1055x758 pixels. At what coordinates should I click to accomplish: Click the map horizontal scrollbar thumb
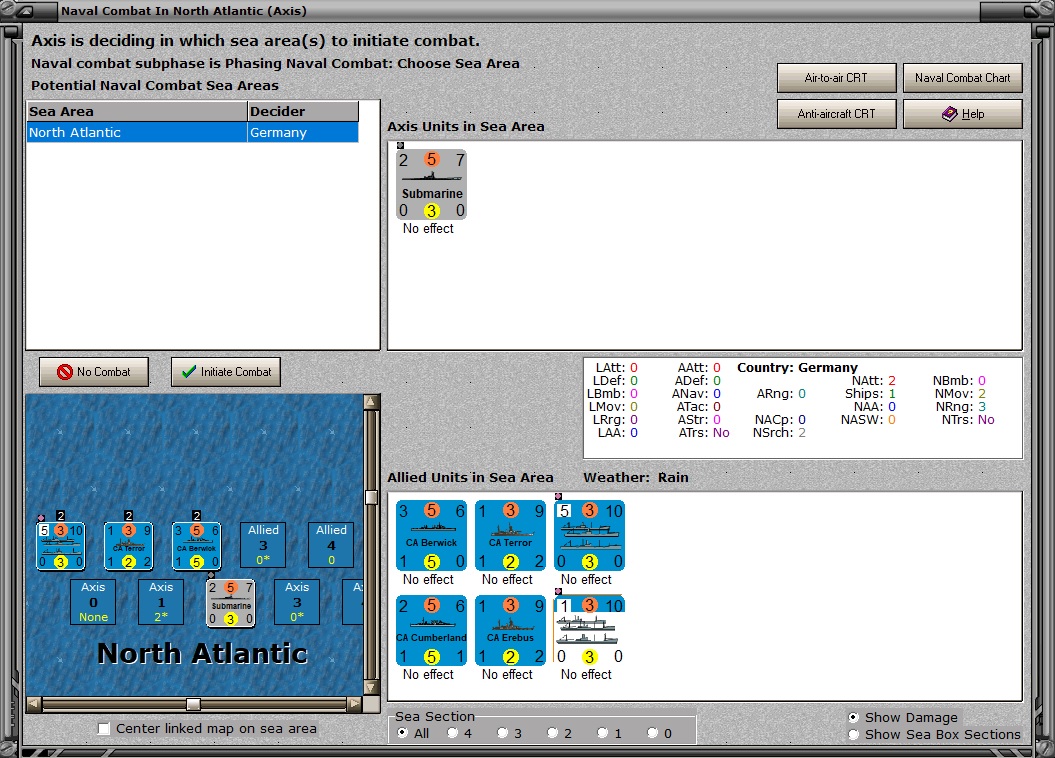pyautogui.click(x=193, y=704)
